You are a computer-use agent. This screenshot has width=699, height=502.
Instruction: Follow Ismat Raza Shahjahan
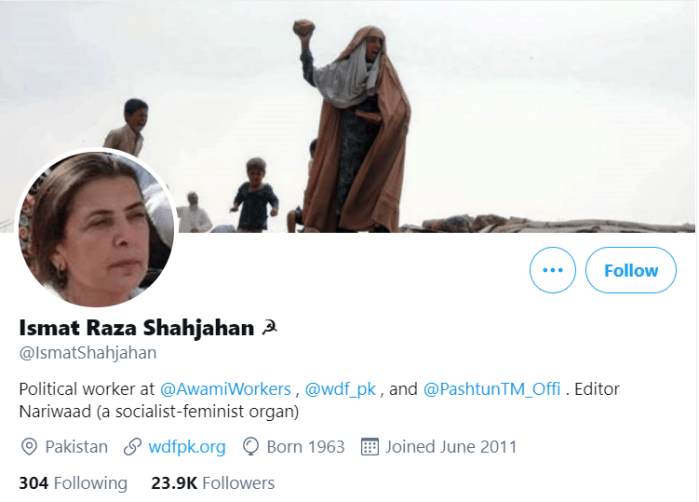[631, 270]
